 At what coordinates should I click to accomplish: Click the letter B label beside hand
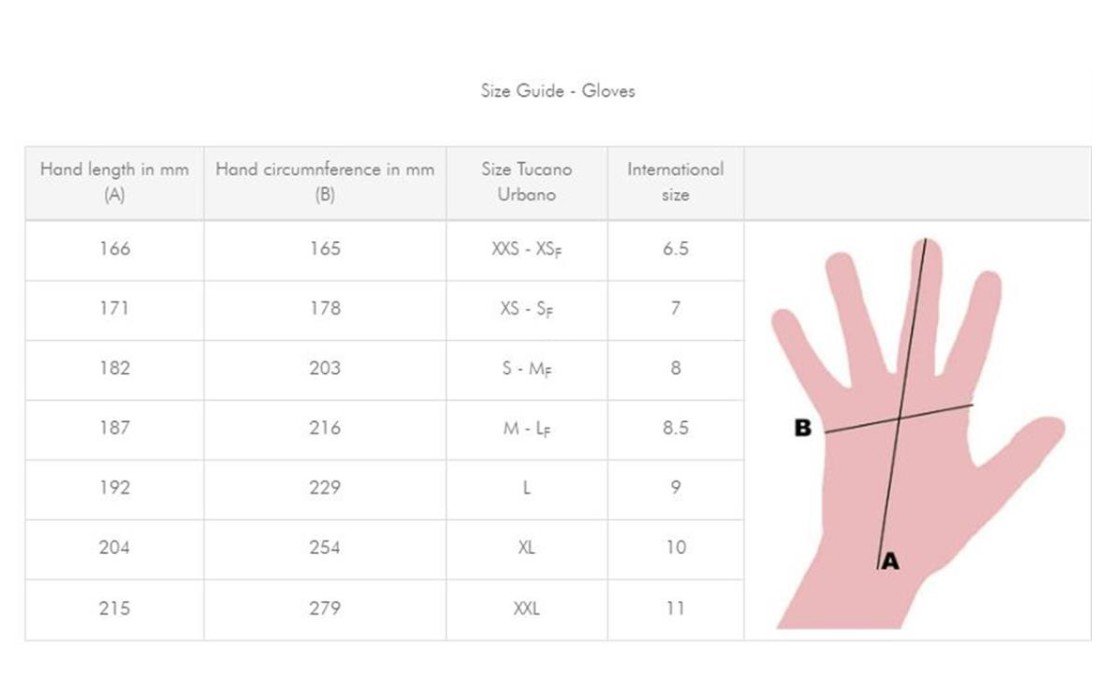pyautogui.click(x=802, y=428)
